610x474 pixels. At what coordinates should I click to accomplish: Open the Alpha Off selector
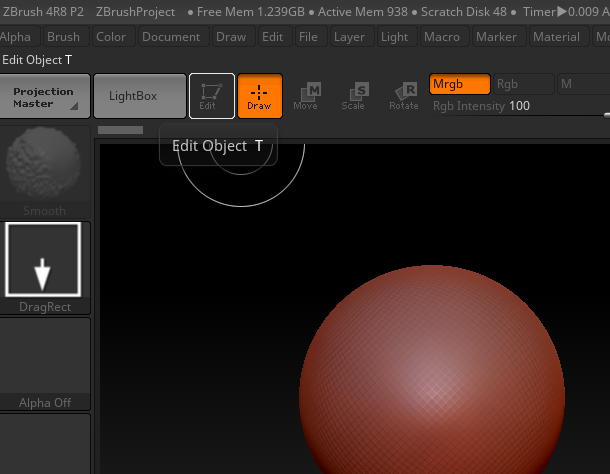pyautogui.click(x=44, y=363)
